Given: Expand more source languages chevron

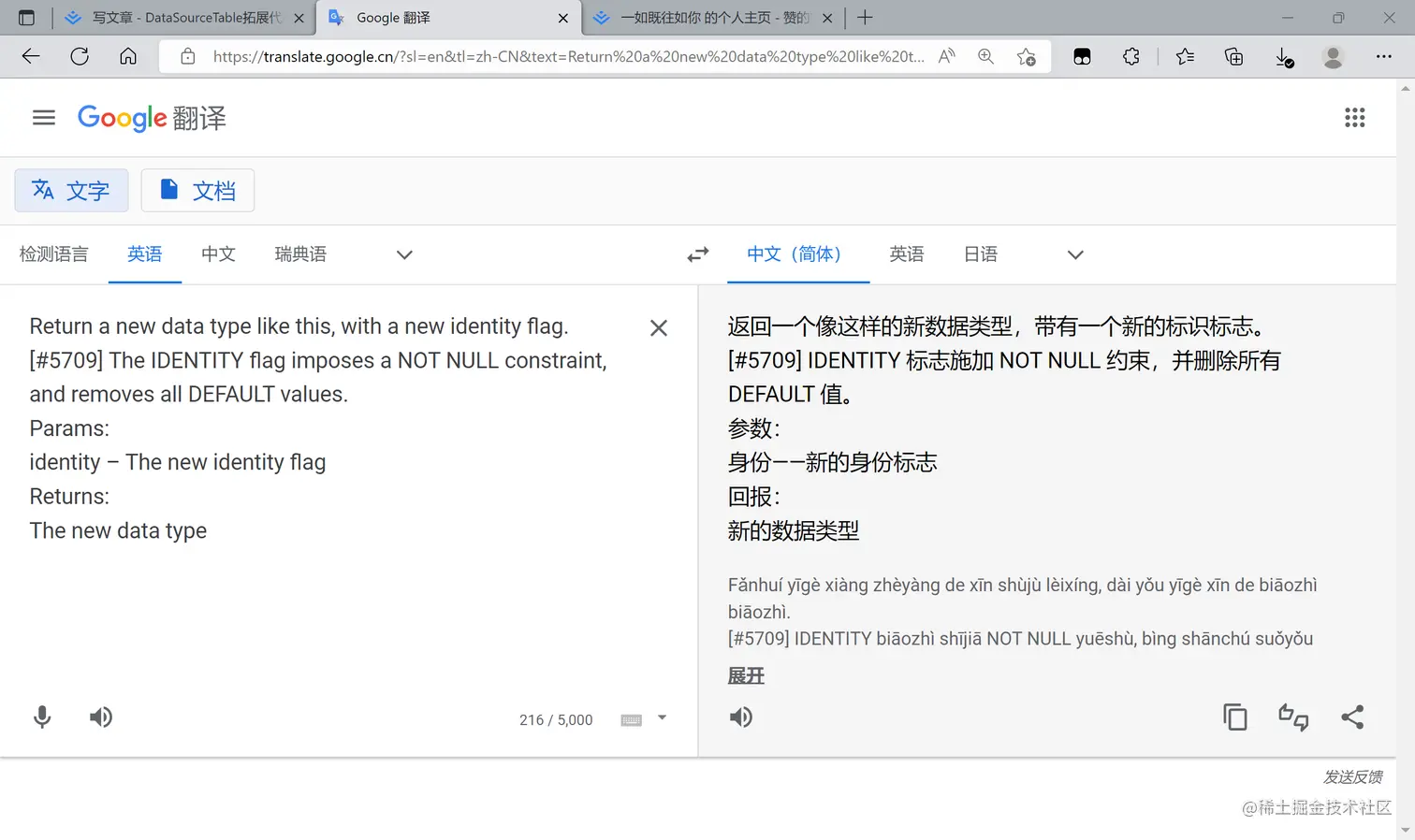Looking at the screenshot, I should (x=404, y=254).
